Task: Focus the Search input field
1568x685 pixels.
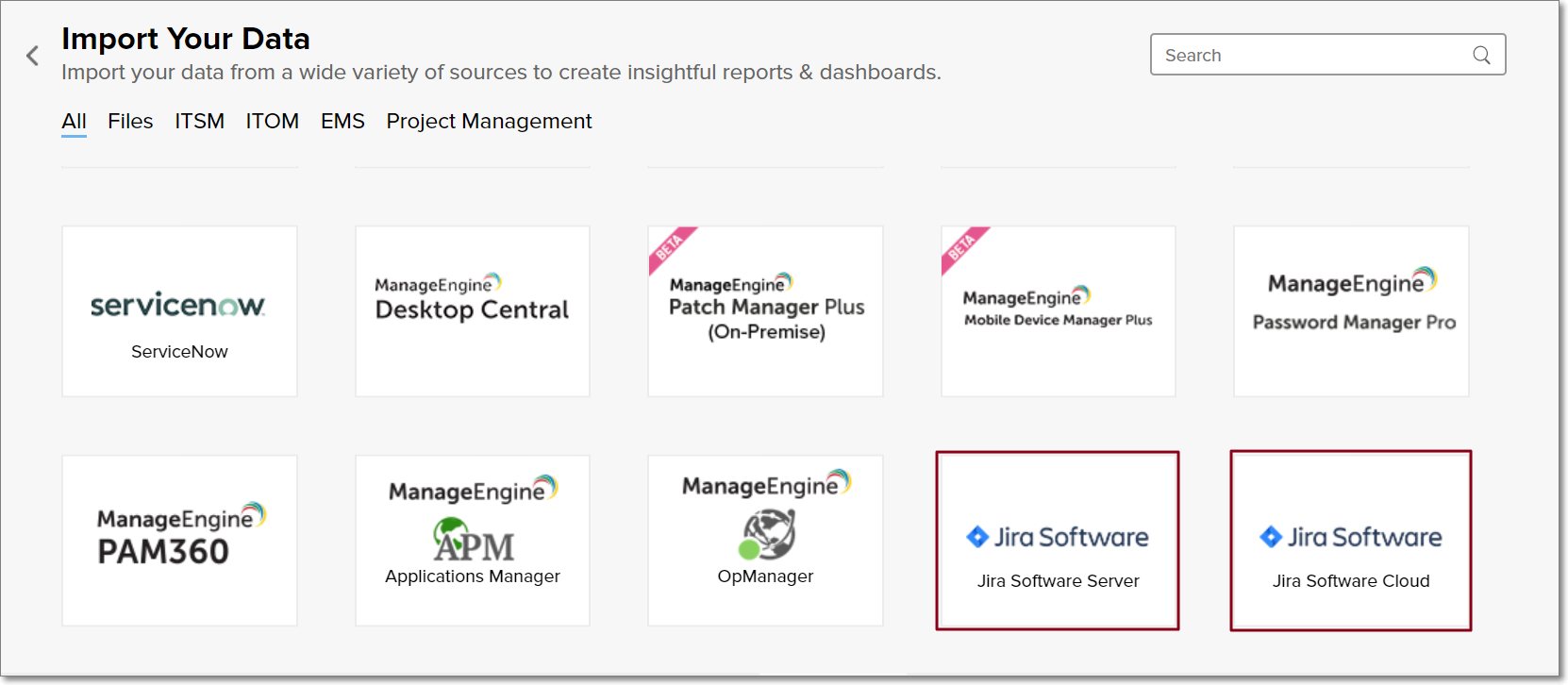Action: (1327, 55)
